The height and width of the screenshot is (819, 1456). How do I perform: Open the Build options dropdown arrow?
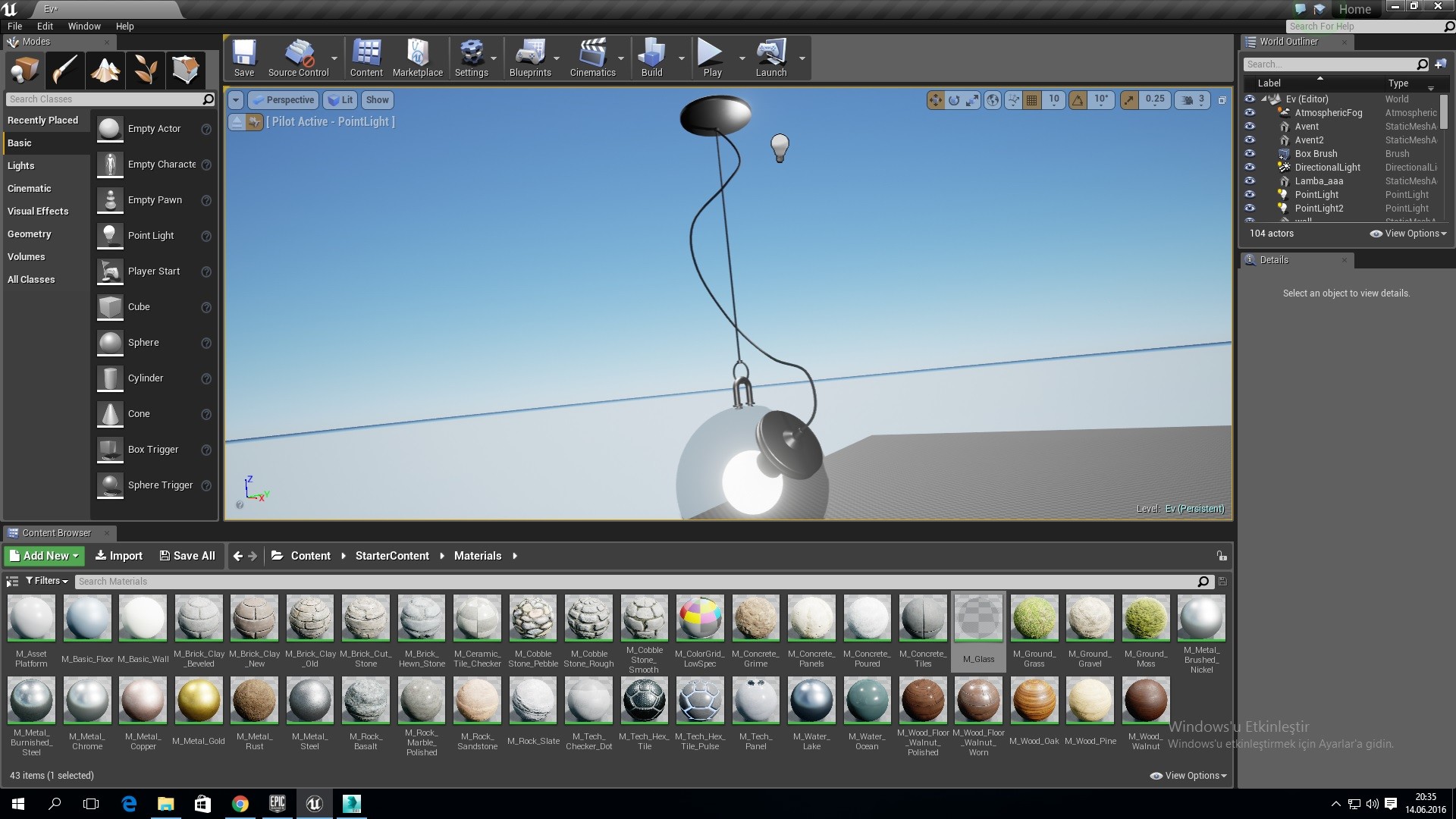(x=681, y=58)
